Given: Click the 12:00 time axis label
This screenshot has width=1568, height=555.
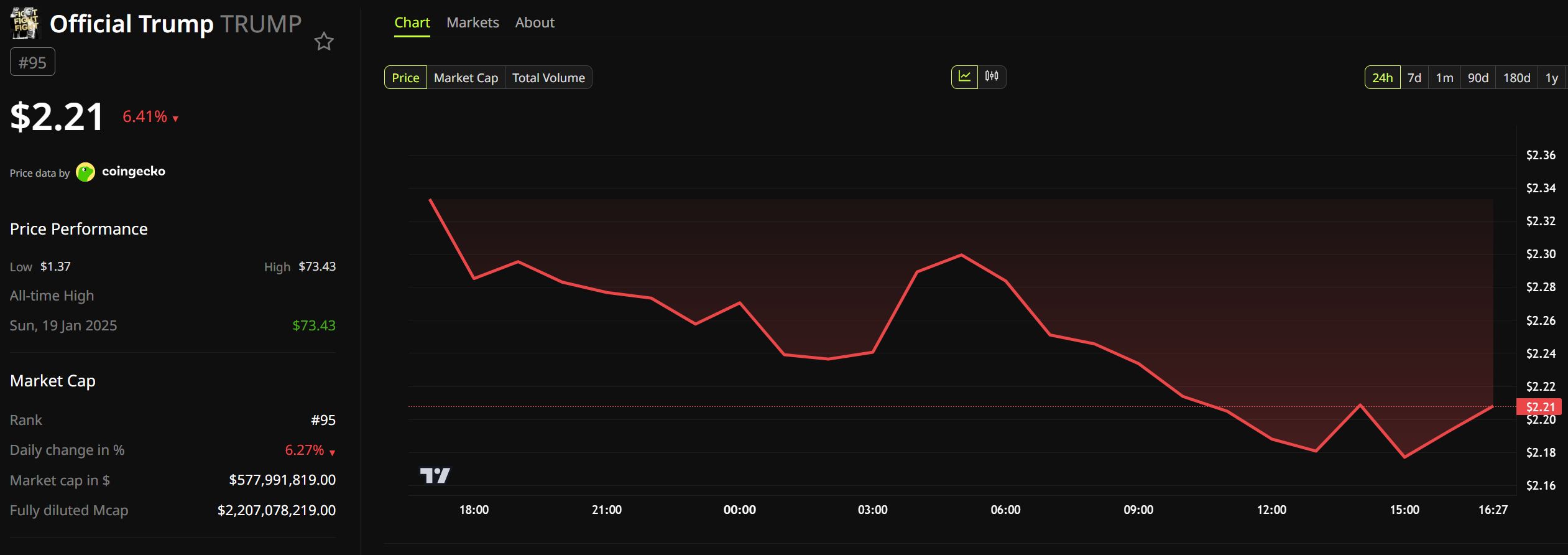Looking at the screenshot, I should coord(1271,510).
